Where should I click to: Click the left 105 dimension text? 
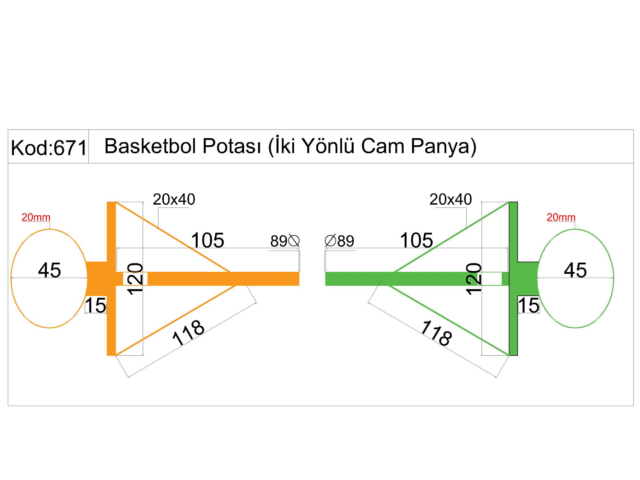208,240
